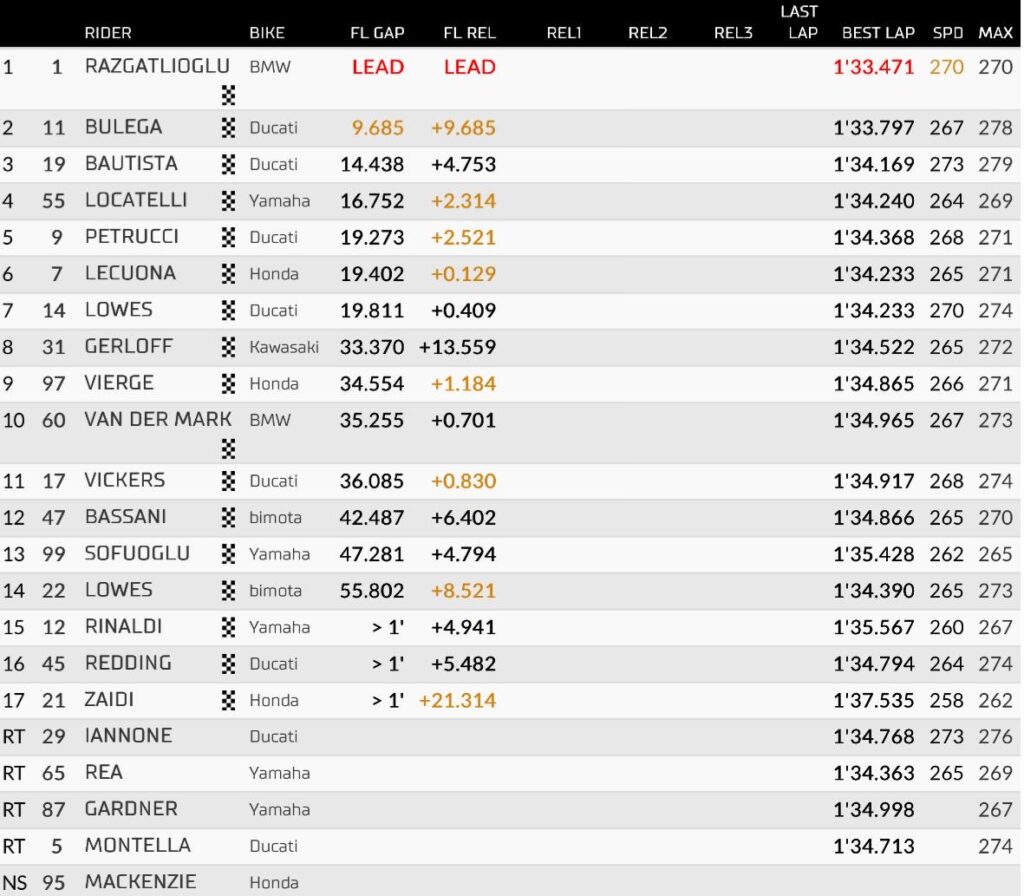This screenshot has height=896, width=1024.
Task: Click the finish flag next to GERLOFF
Action: coord(228,347)
